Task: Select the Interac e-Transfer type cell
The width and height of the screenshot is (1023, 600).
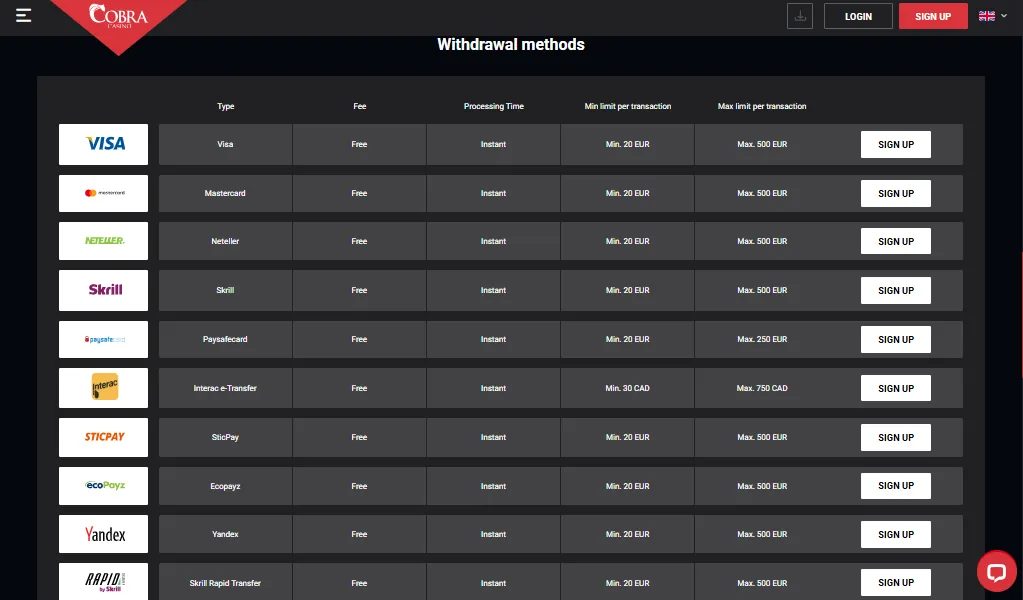Action: coord(225,388)
